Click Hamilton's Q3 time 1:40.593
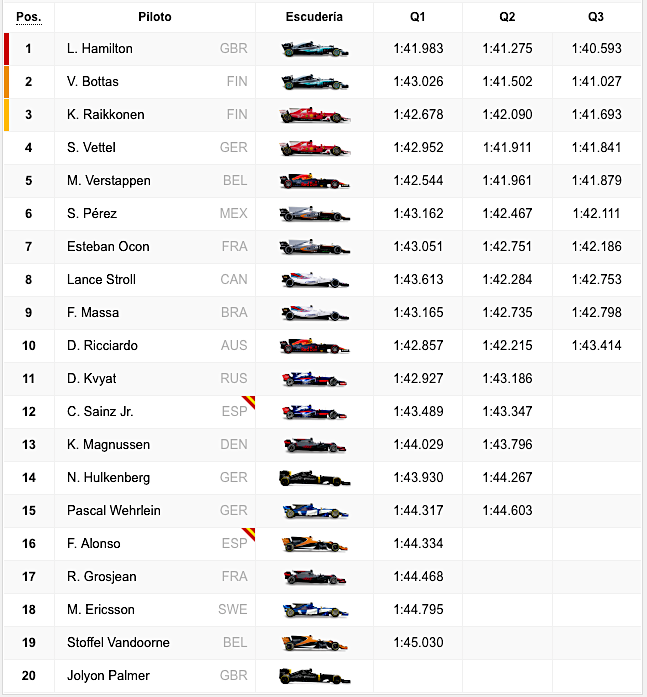647x697 pixels. (596, 49)
